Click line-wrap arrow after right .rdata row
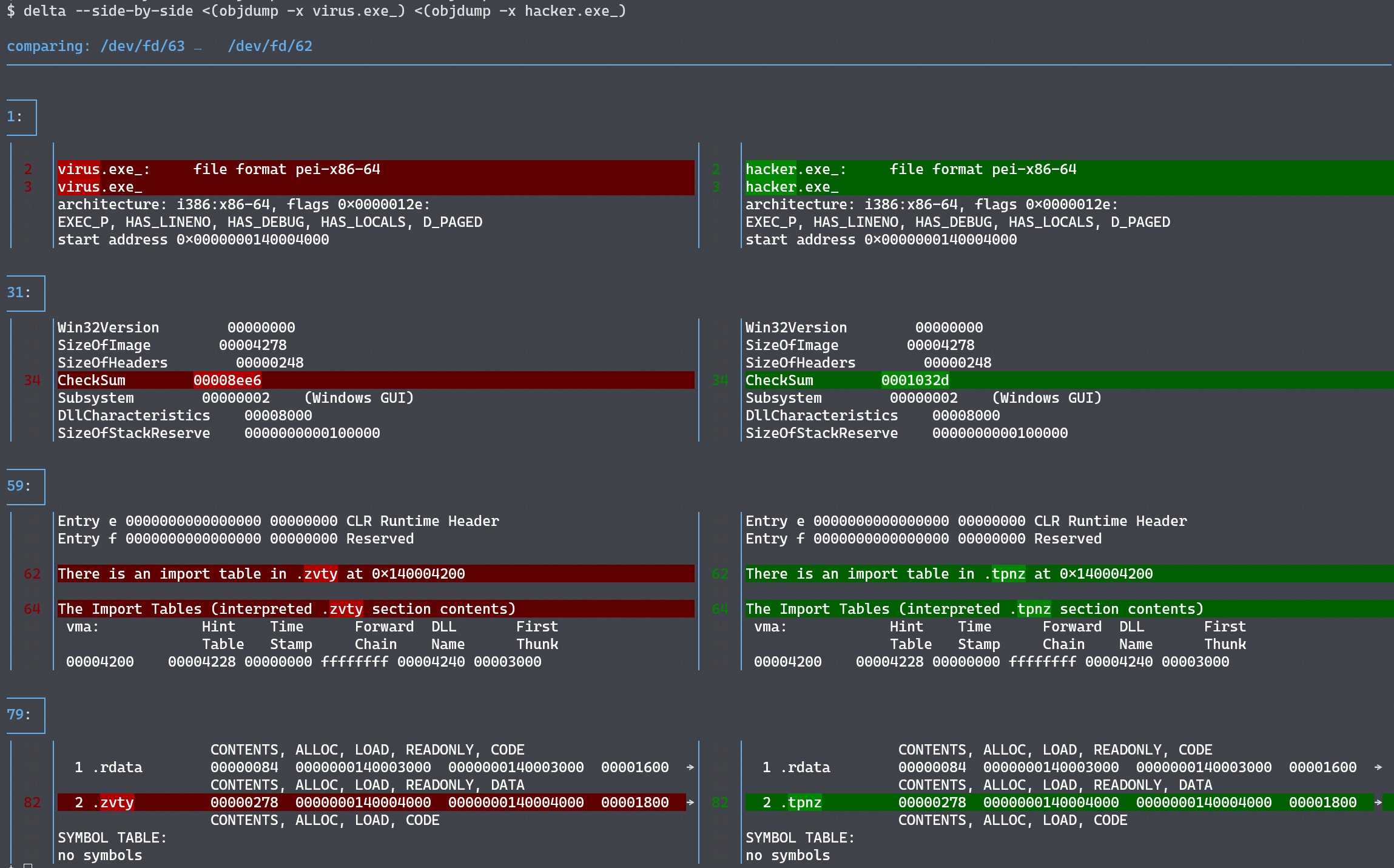Screen dimensions: 1394x868 tap(1378, 767)
